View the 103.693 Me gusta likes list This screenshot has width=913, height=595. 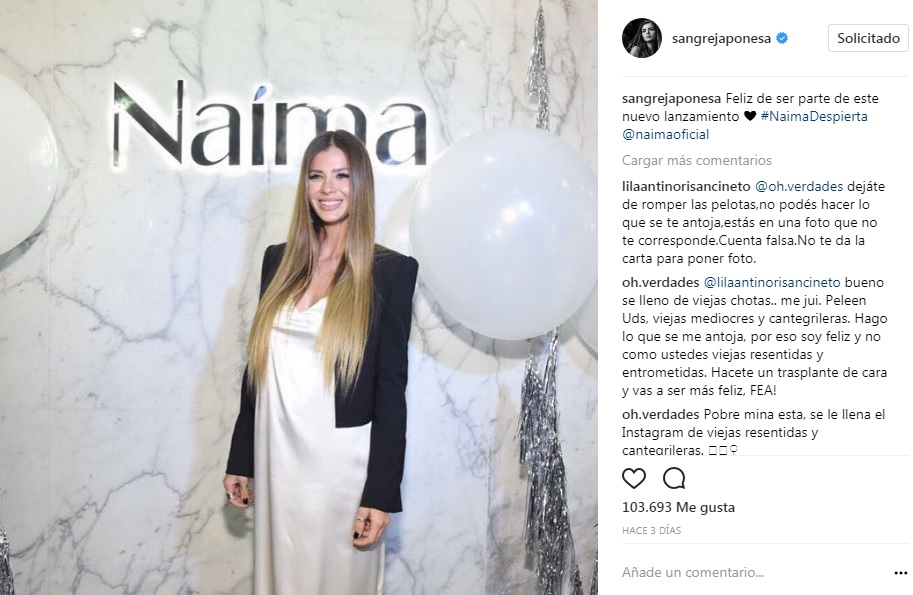click(678, 507)
